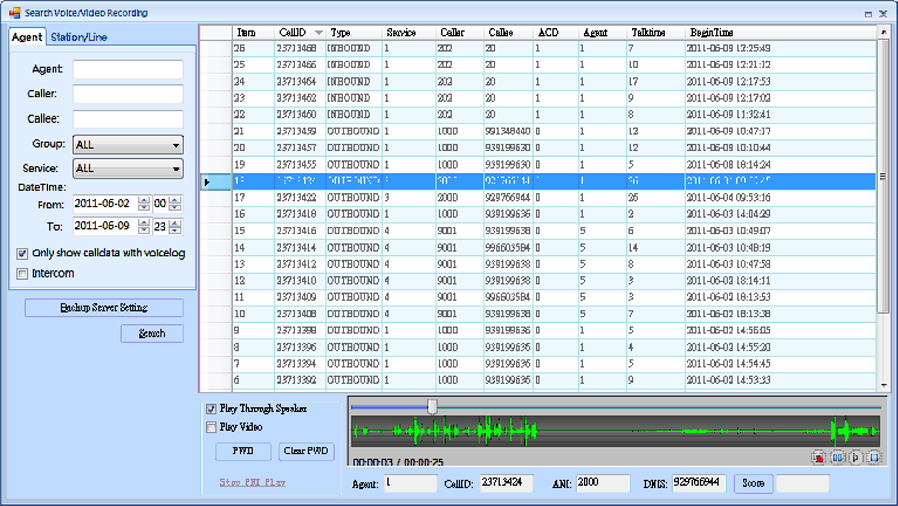Increase the To date with up arrow

144,223
